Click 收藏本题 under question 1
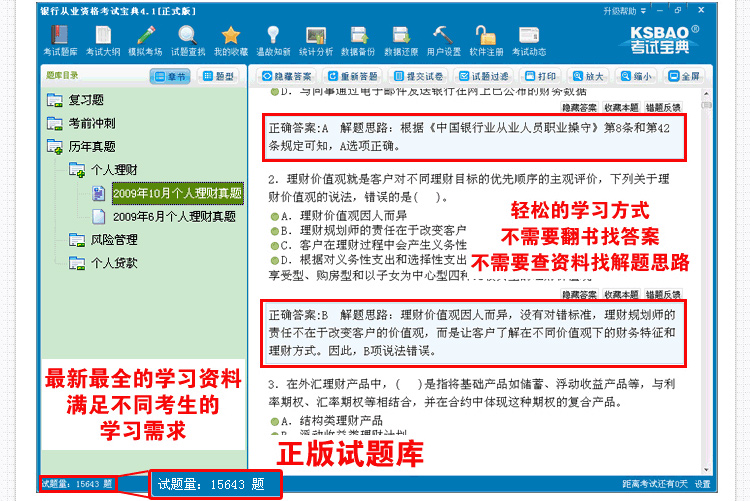 click(x=621, y=108)
